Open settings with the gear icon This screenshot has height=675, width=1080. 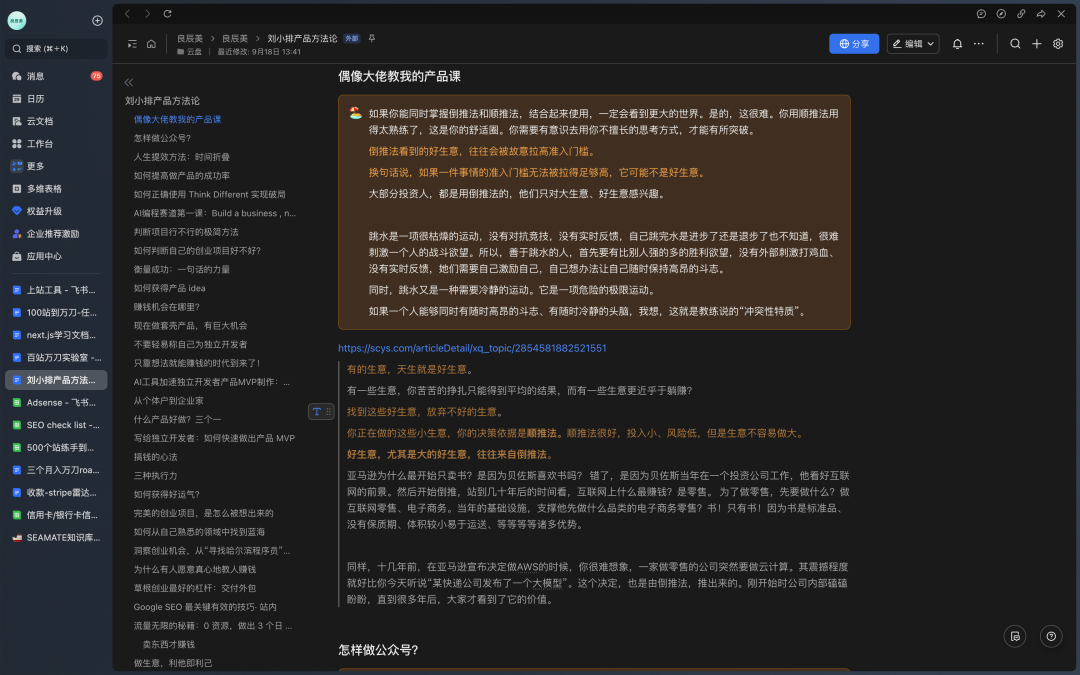point(1058,43)
